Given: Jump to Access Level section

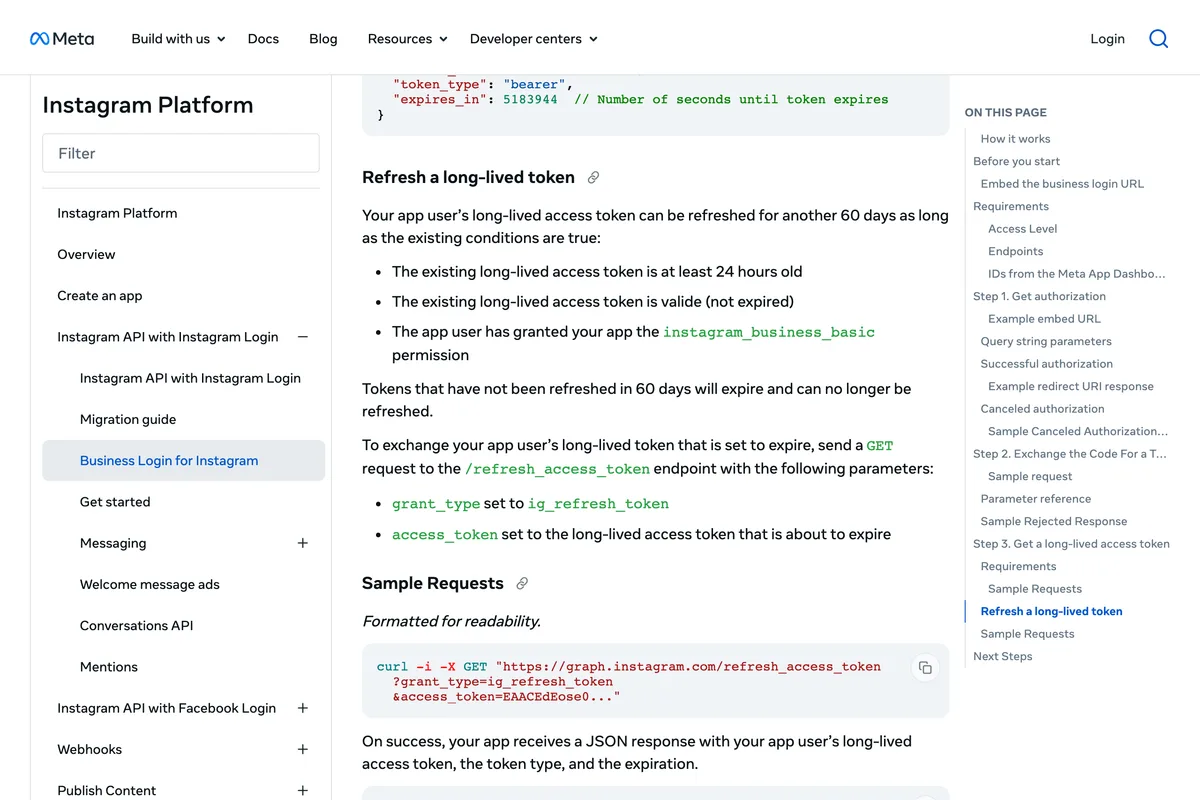Looking at the screenshot, I should pyautogui.click(x=1022, y=229).
